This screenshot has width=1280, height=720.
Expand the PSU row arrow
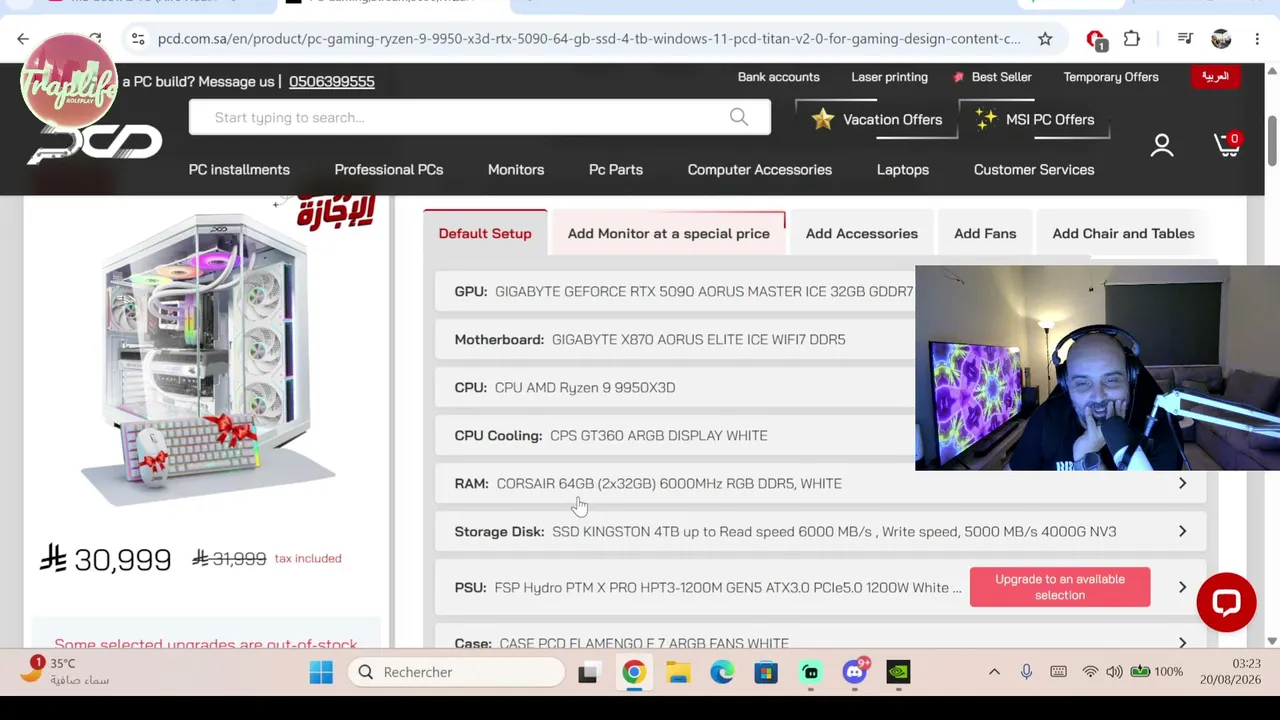[x=1182, y=587]
